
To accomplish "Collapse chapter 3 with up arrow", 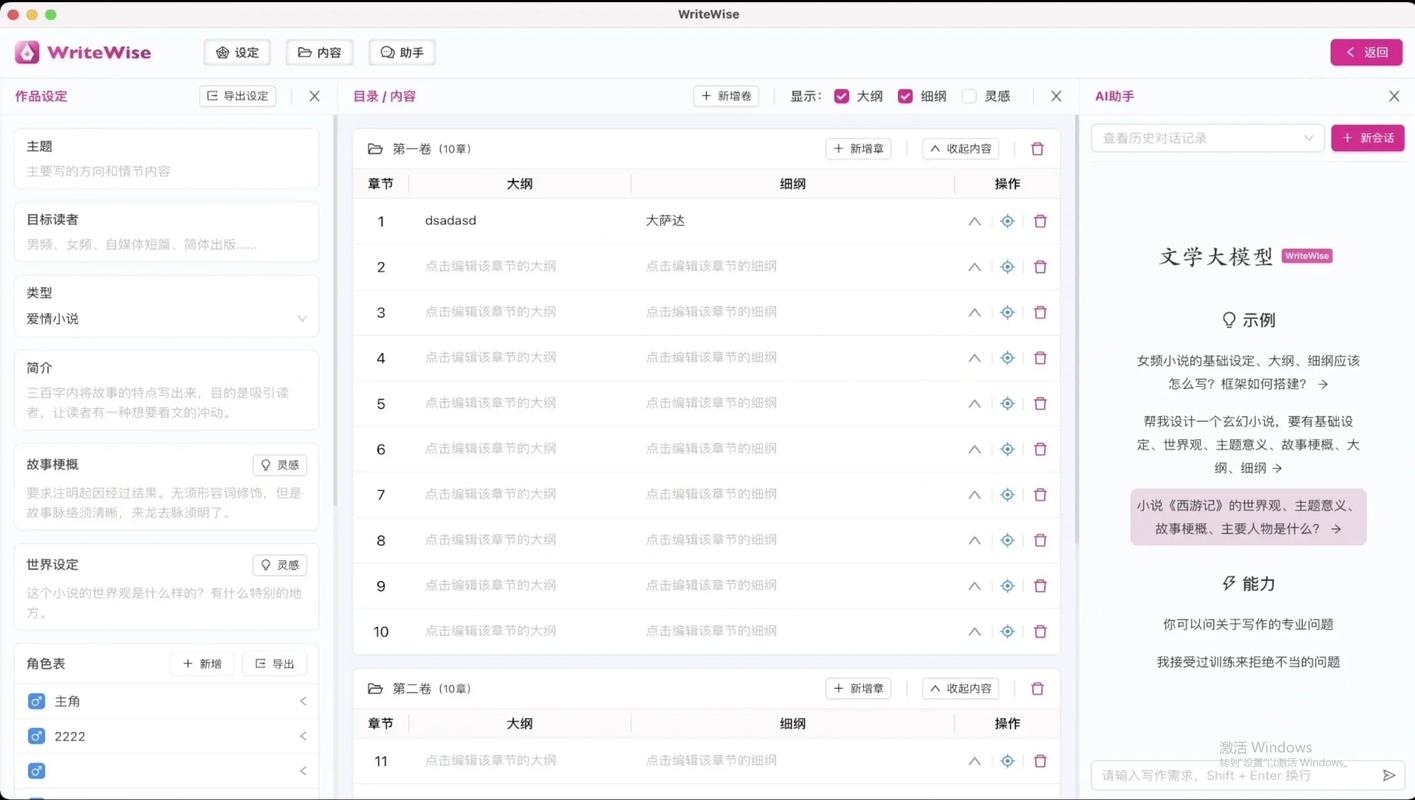I will 974,312.
